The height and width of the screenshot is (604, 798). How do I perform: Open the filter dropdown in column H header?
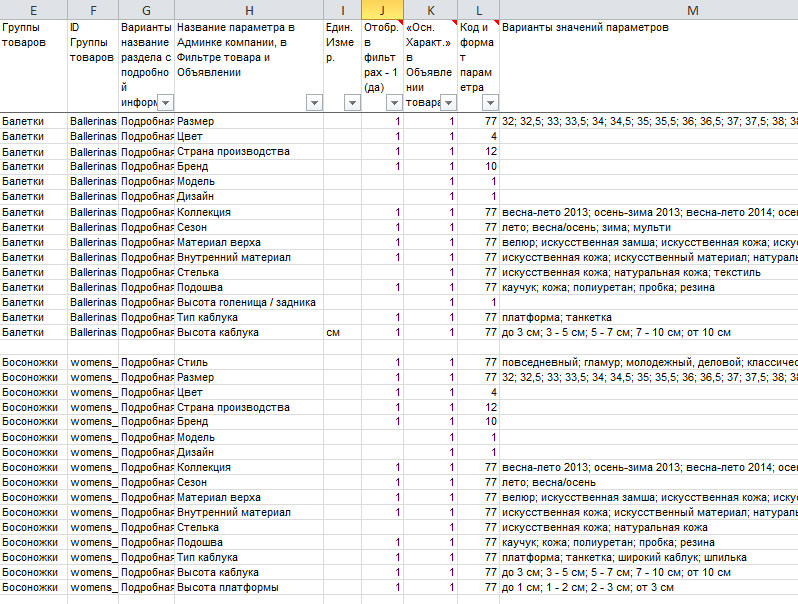tap(314, 103)
